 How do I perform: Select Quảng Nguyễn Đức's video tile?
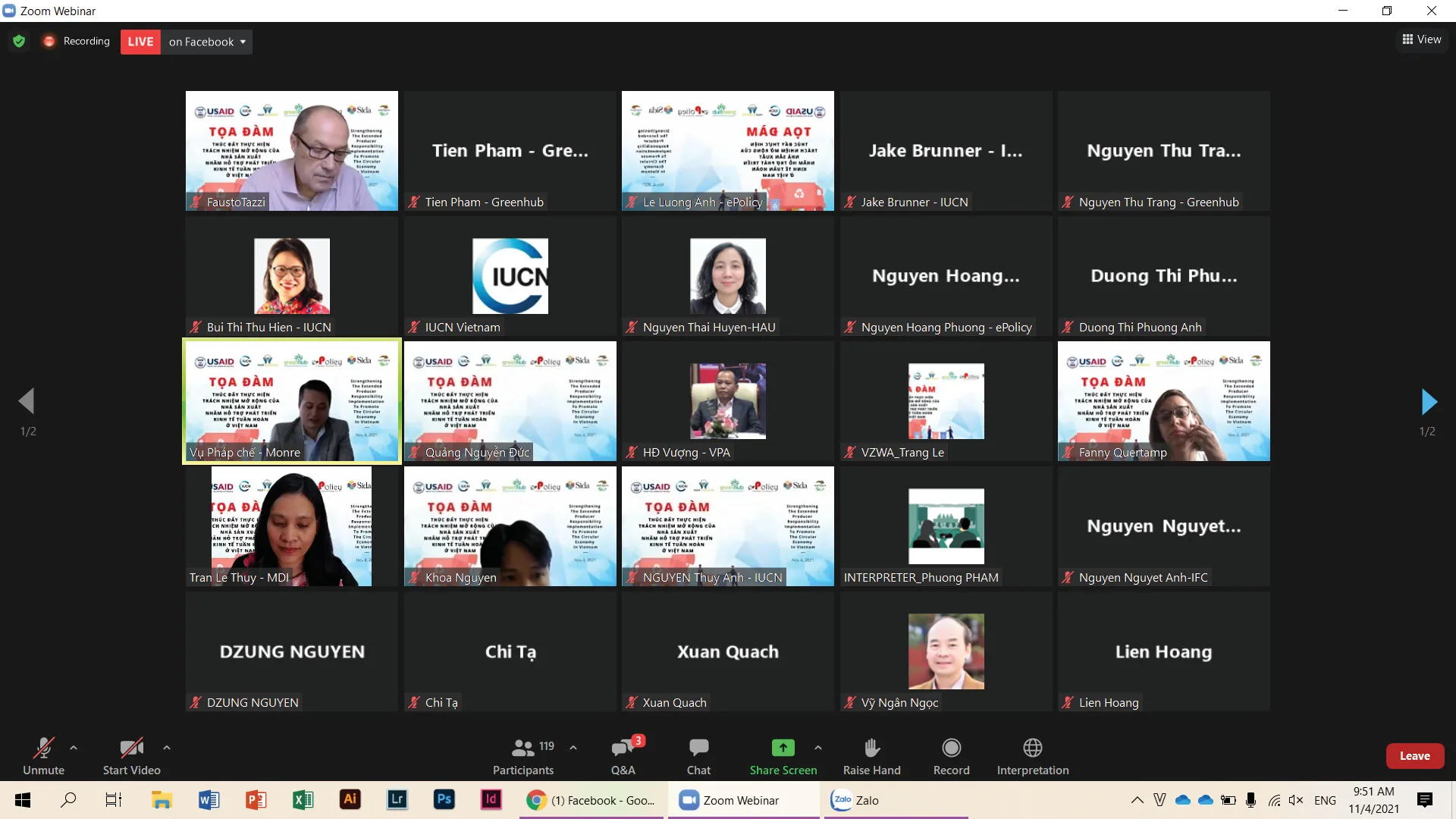click(510, 401)
